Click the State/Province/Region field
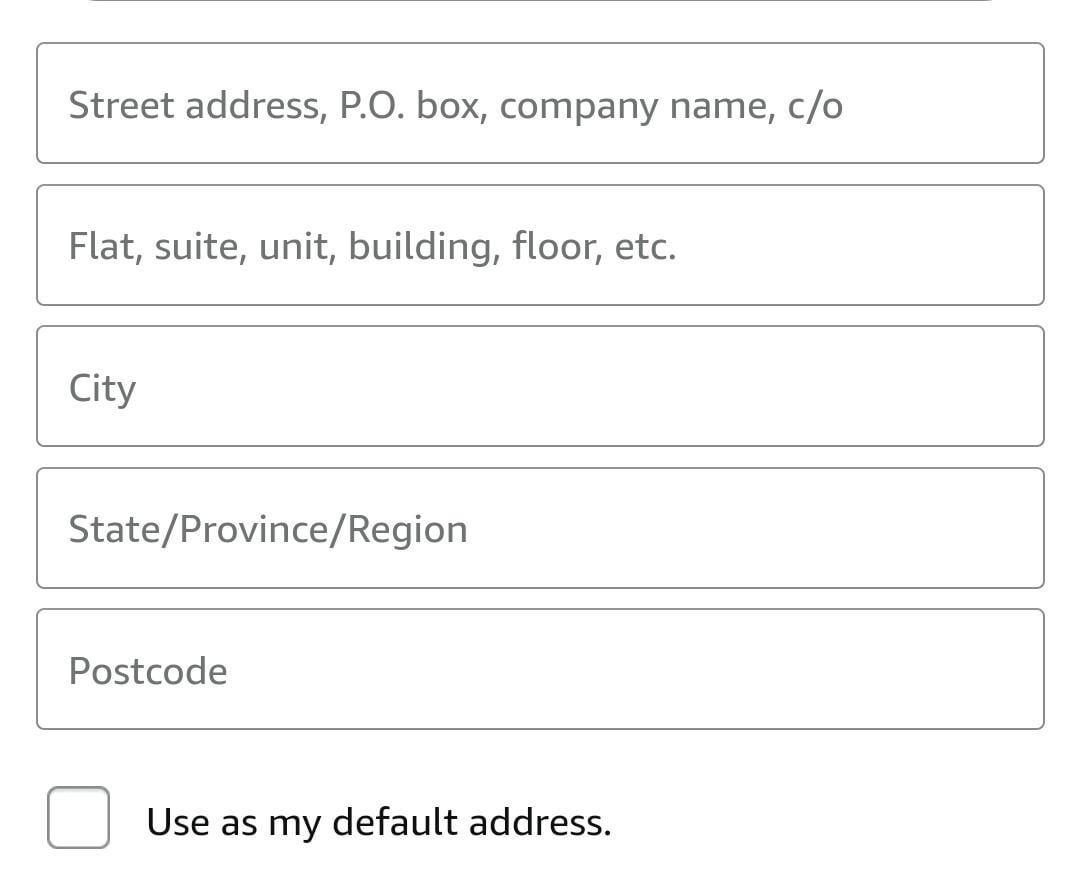 [540, 528]
